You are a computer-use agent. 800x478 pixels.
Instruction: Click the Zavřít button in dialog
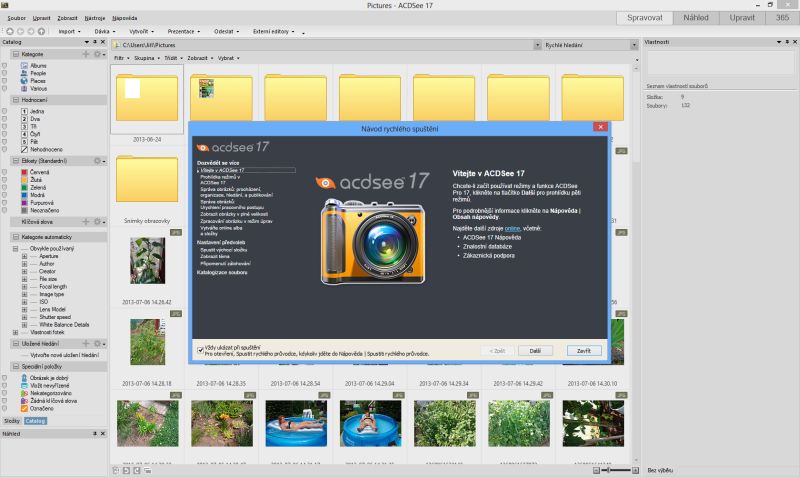coord(584,351)
